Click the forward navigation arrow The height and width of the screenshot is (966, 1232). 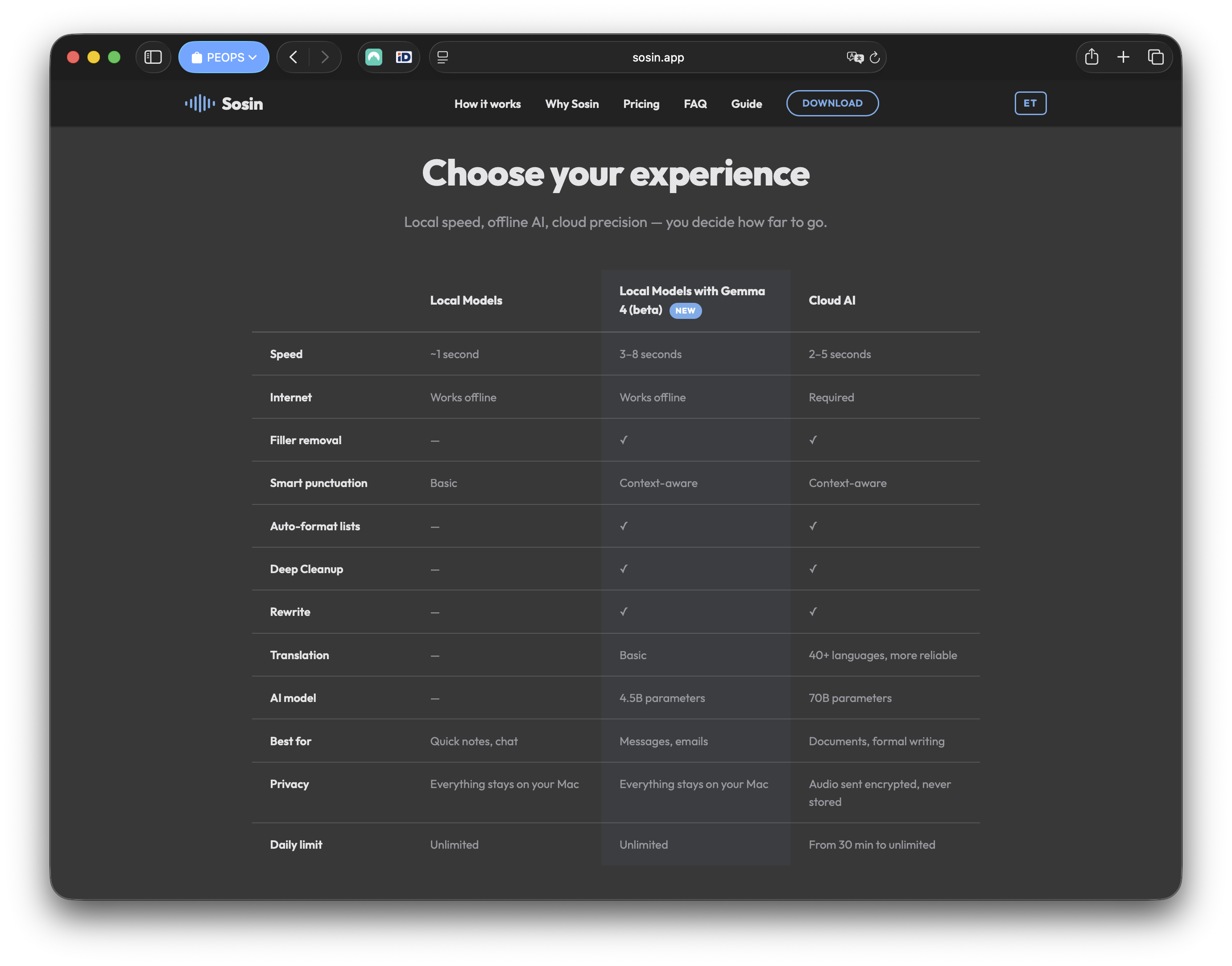coord(325,57)
